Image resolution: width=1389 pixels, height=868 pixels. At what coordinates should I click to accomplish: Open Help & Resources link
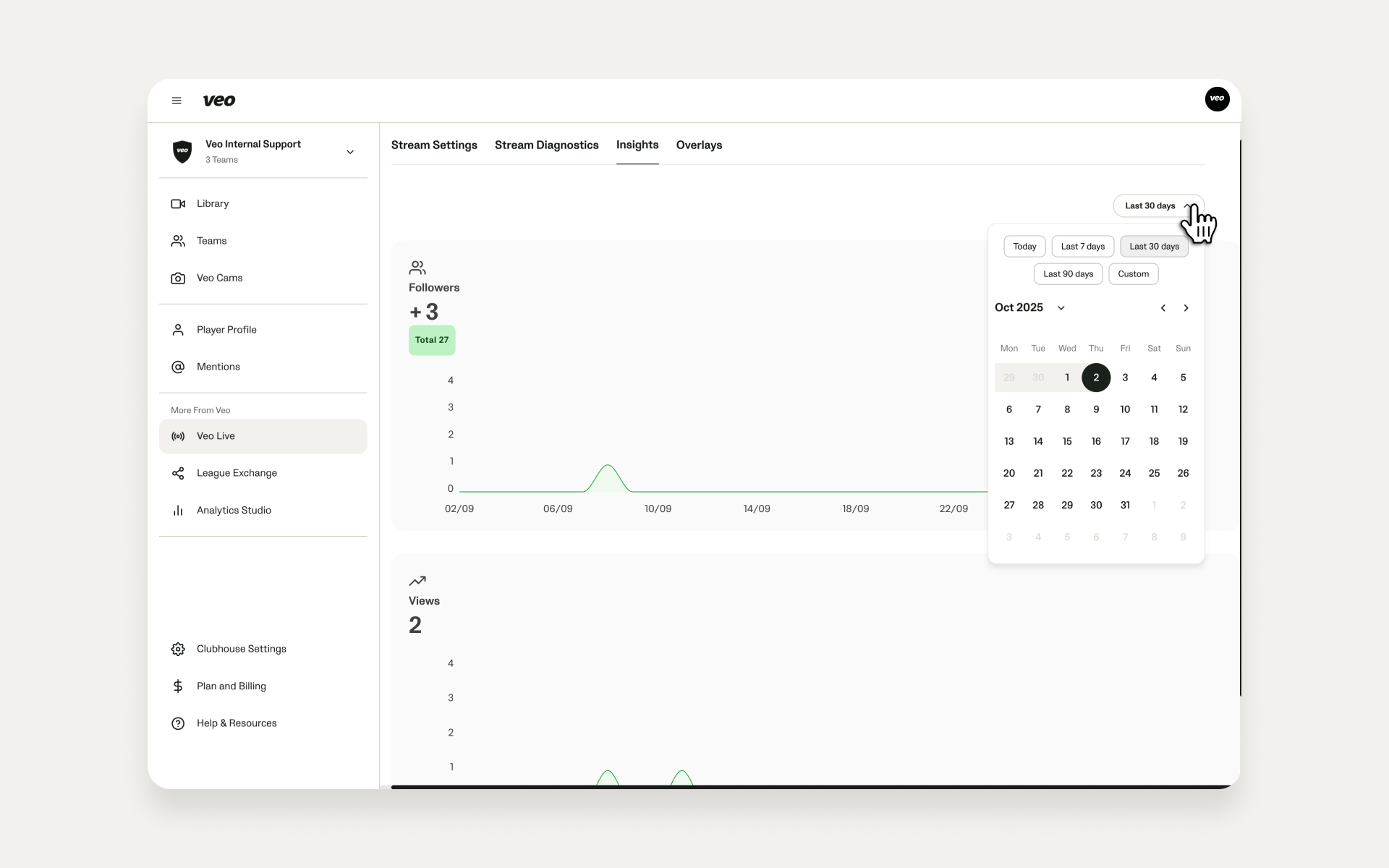pyautogui.click(x=263, y=723)
